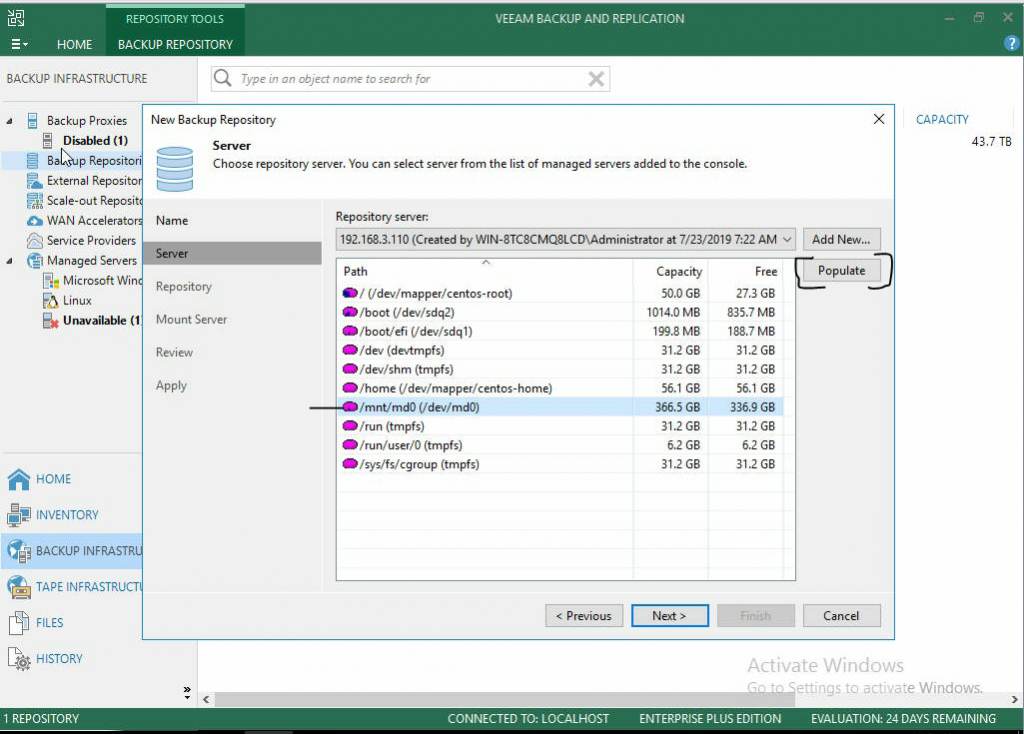Go to the Name wizard step
The width and height of the screenshot is (1024, 734).
point(172,221)
